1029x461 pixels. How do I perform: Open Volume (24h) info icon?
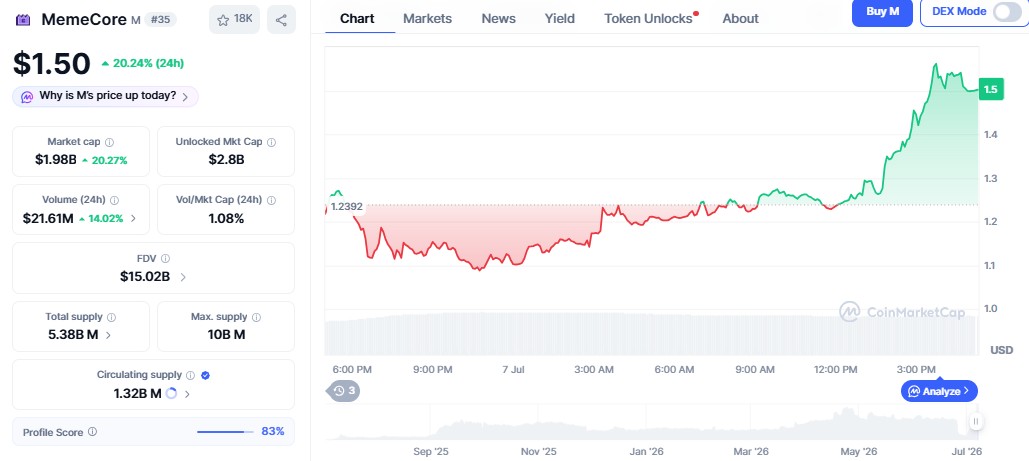[x=115, y=200]
